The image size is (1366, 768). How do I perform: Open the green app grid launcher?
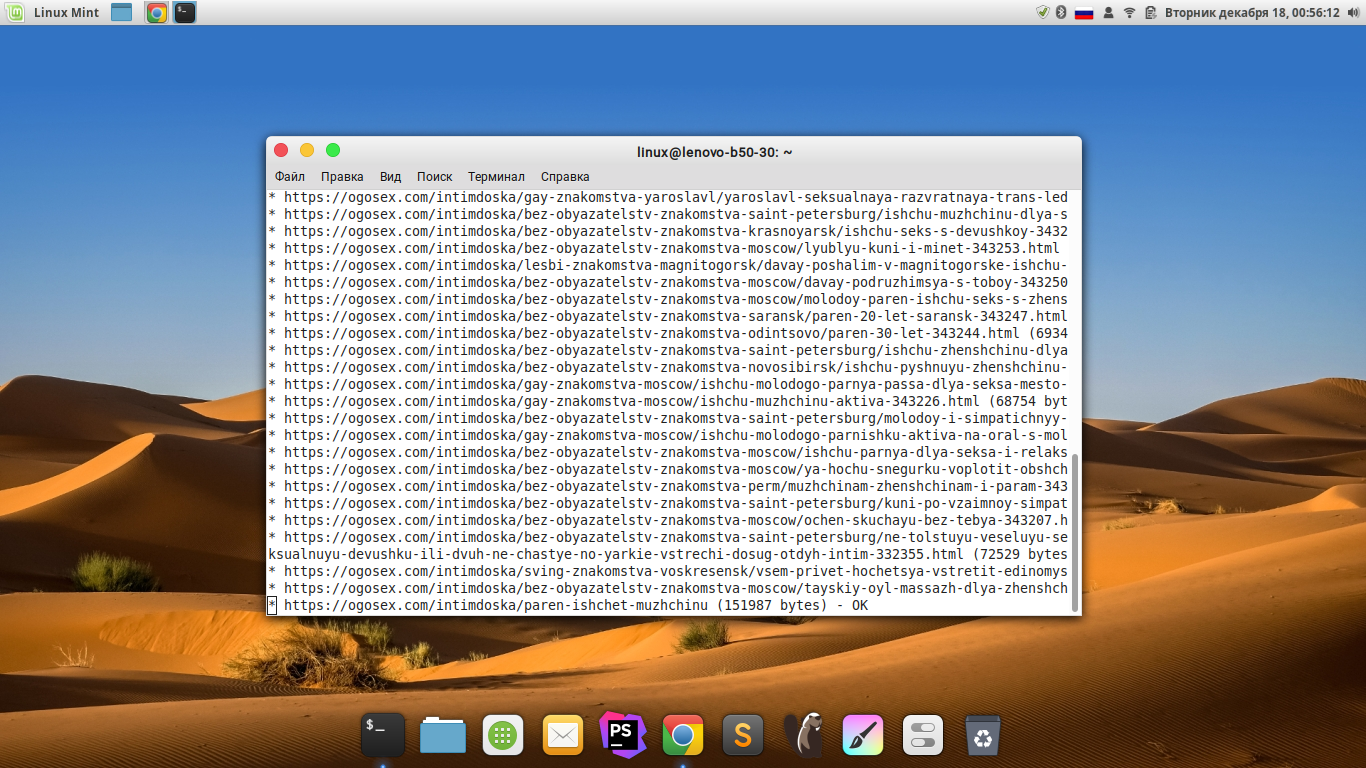pos(503,737)
